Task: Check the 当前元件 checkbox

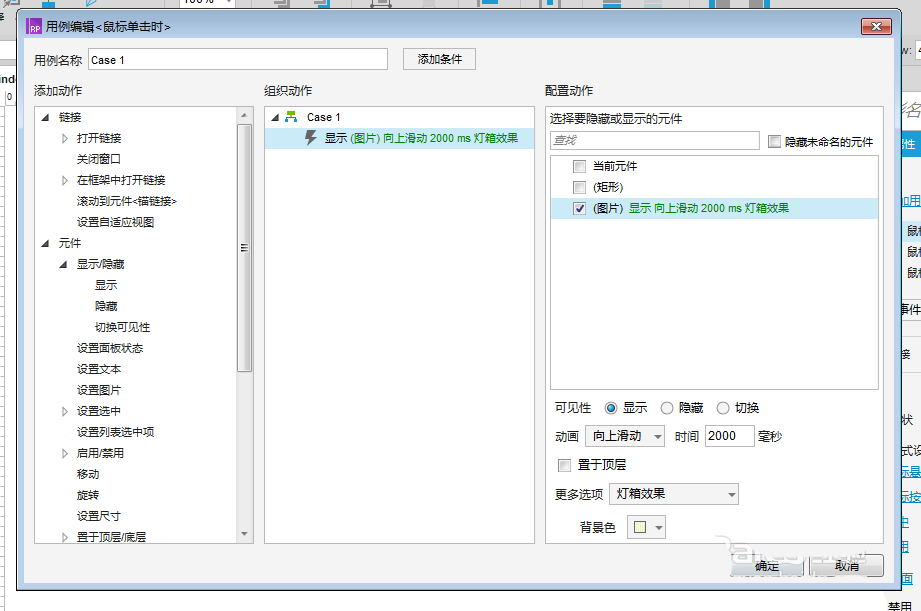Action: point(579,166)
